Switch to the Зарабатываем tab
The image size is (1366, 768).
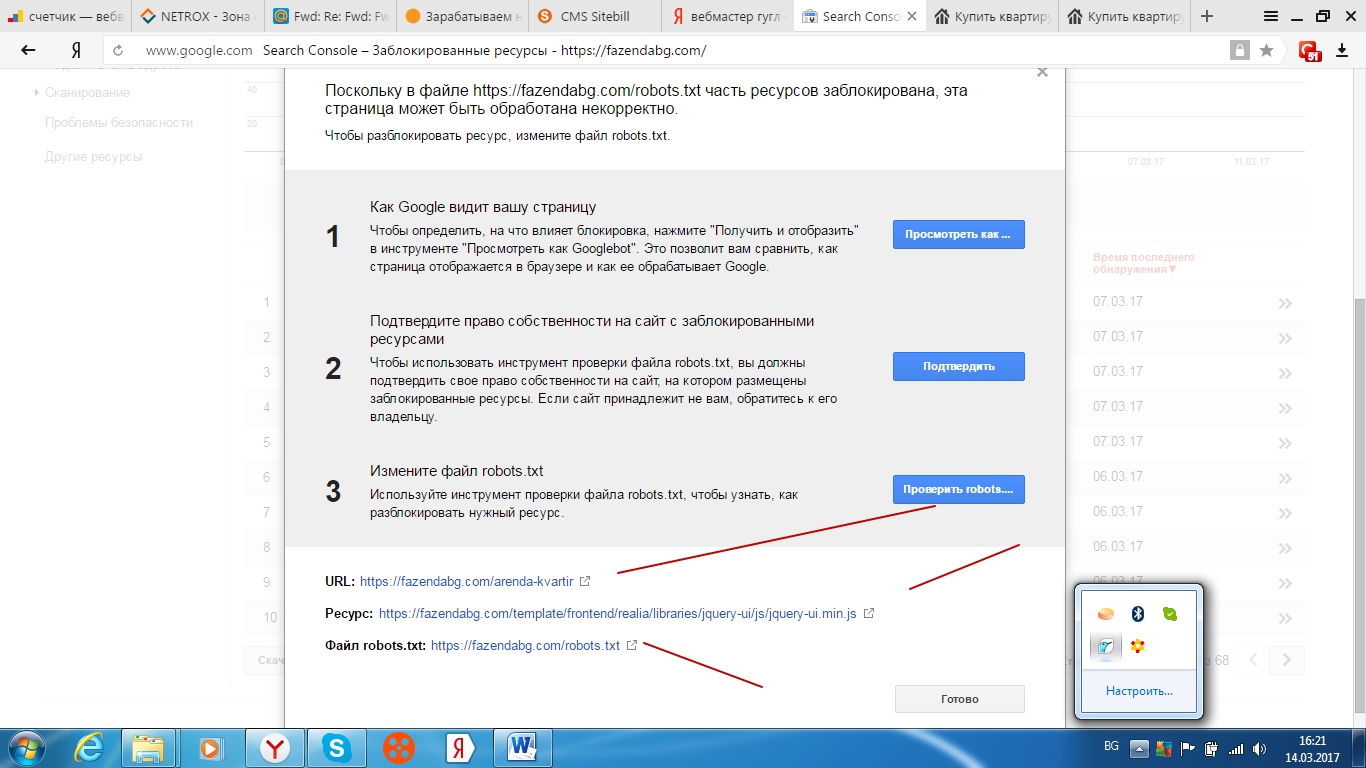pos(462,16)
